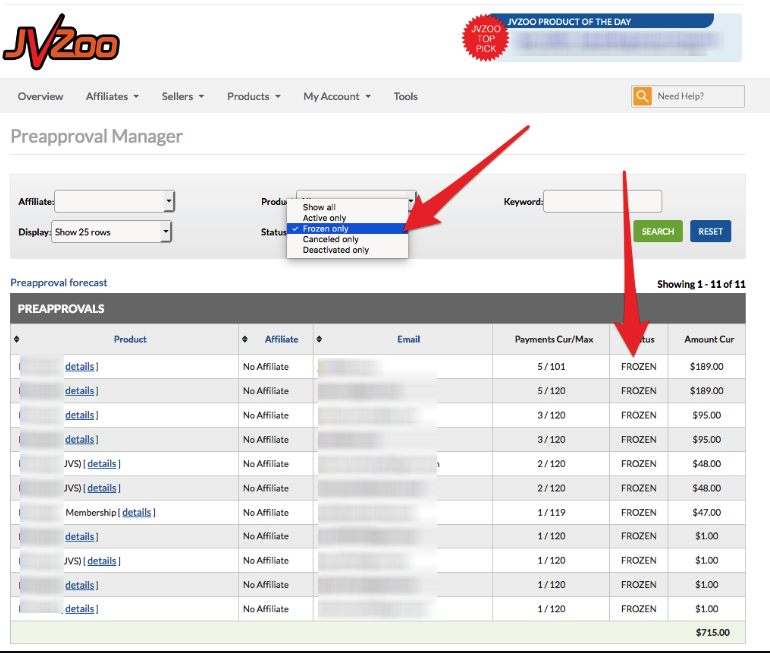Screen dimensions: 770x653
Task: Click the JVZoo Top Pick badge
Action: click(x=485, y=38)
